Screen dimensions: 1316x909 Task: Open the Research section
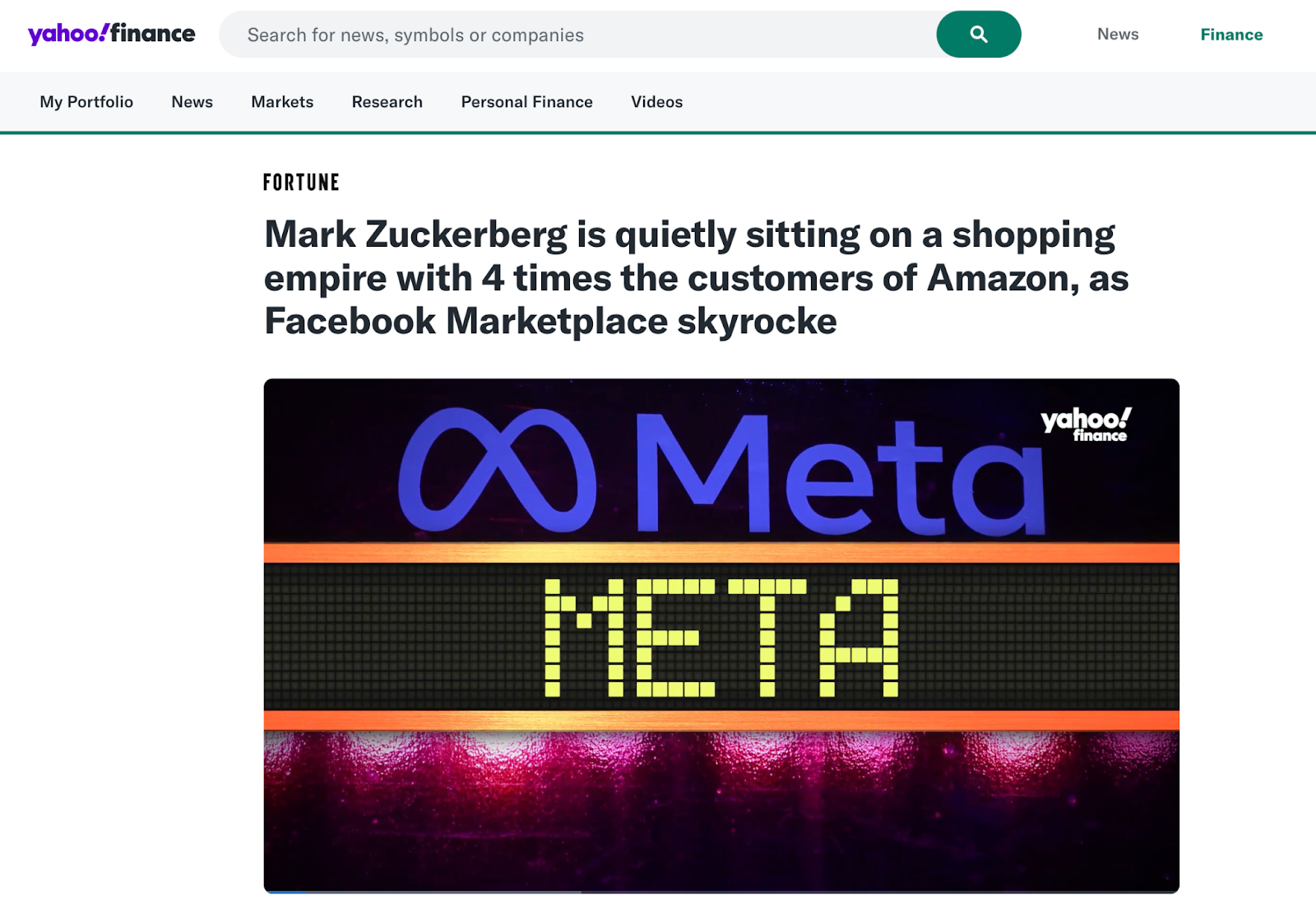[387, 101]
